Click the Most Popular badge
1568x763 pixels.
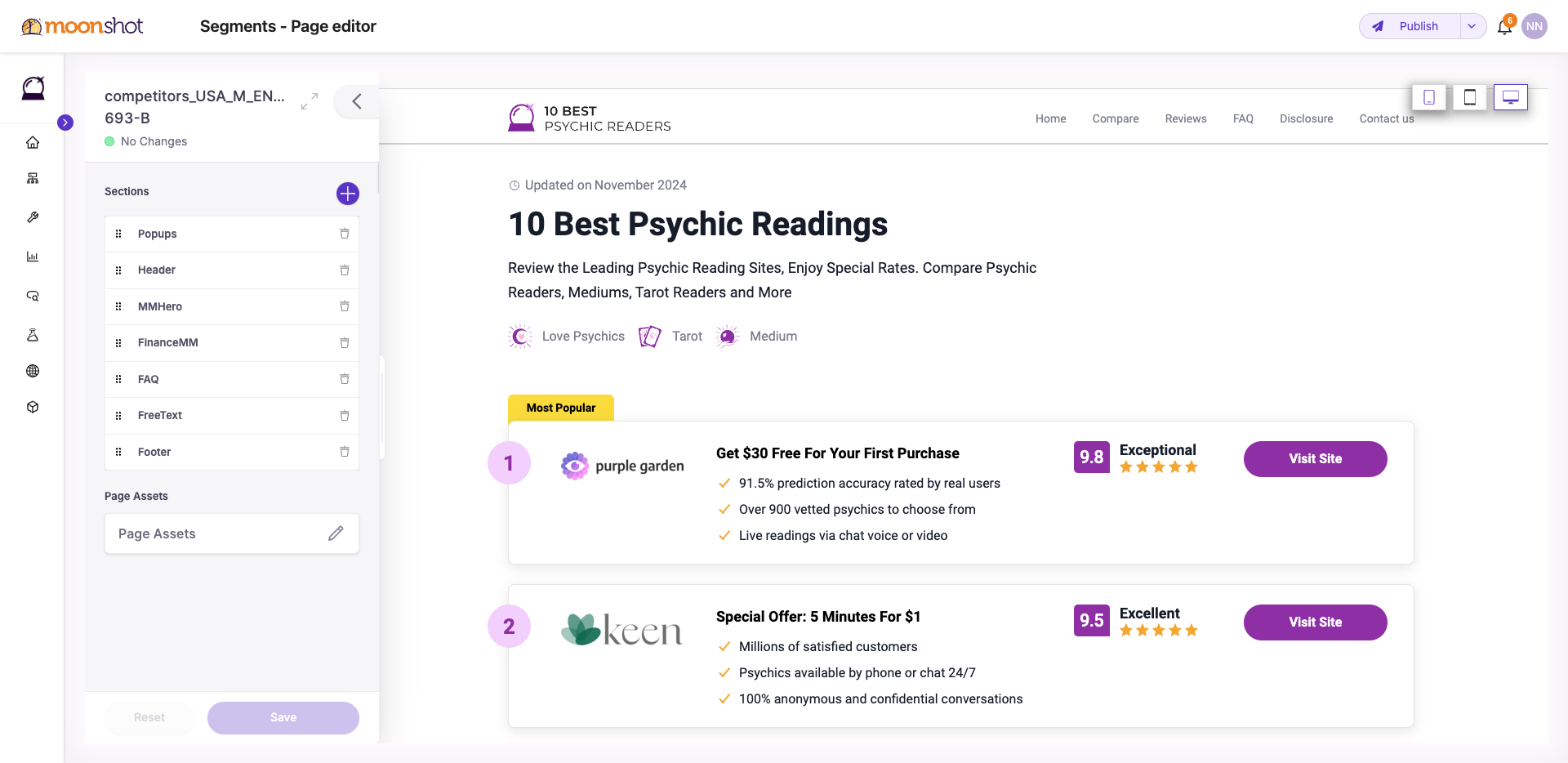[x=561, y=408]
